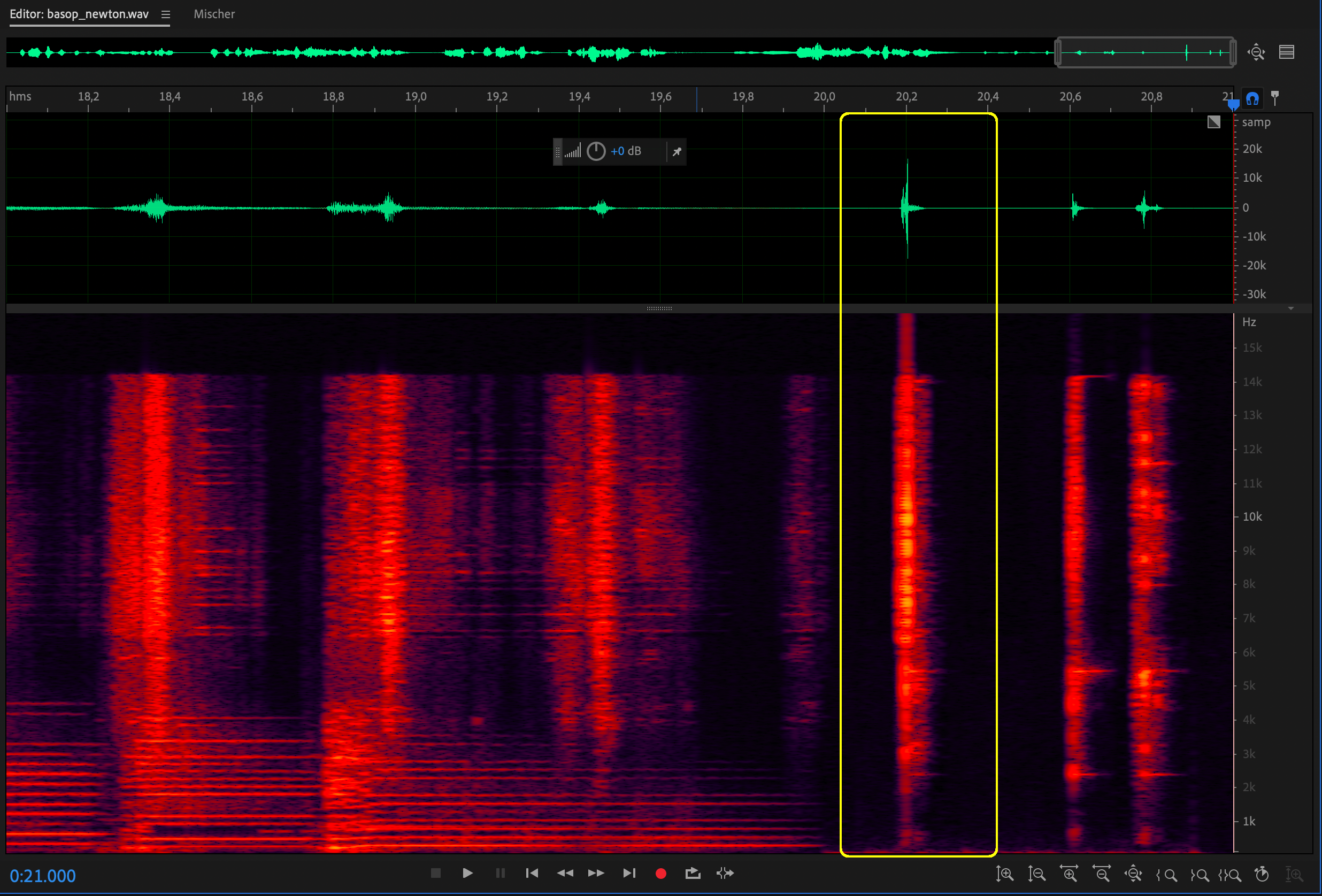Image resolution: width=1322 pixels, height=896 pixels.
Task: Toggle snapping with the magnet icon
Action: pos(1252,99)
